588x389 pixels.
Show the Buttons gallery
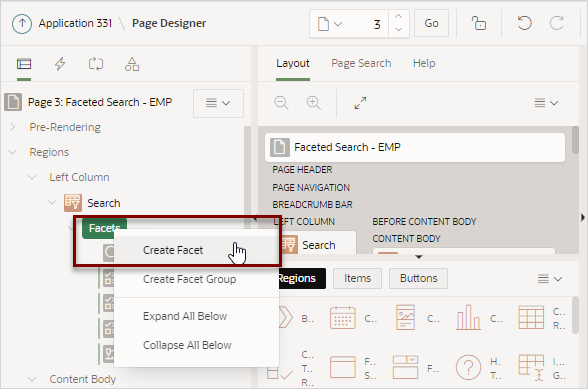tap(418, 278)
